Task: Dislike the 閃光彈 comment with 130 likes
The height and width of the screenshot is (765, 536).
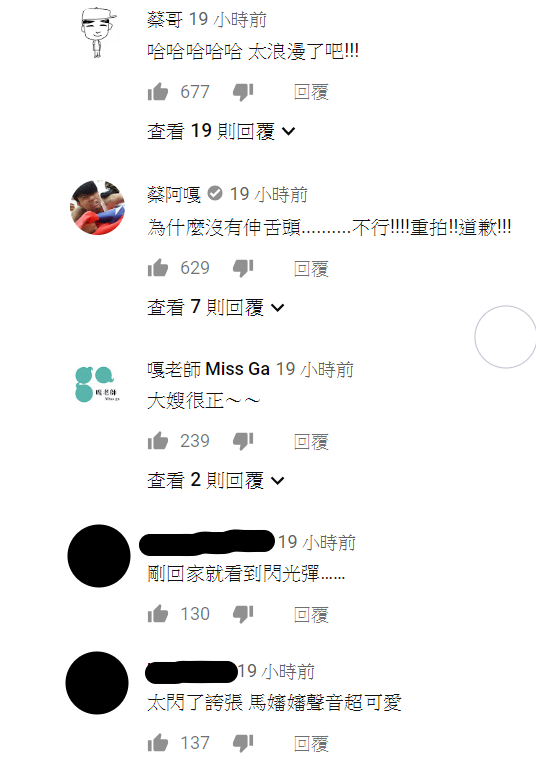Action: [243, 614]
